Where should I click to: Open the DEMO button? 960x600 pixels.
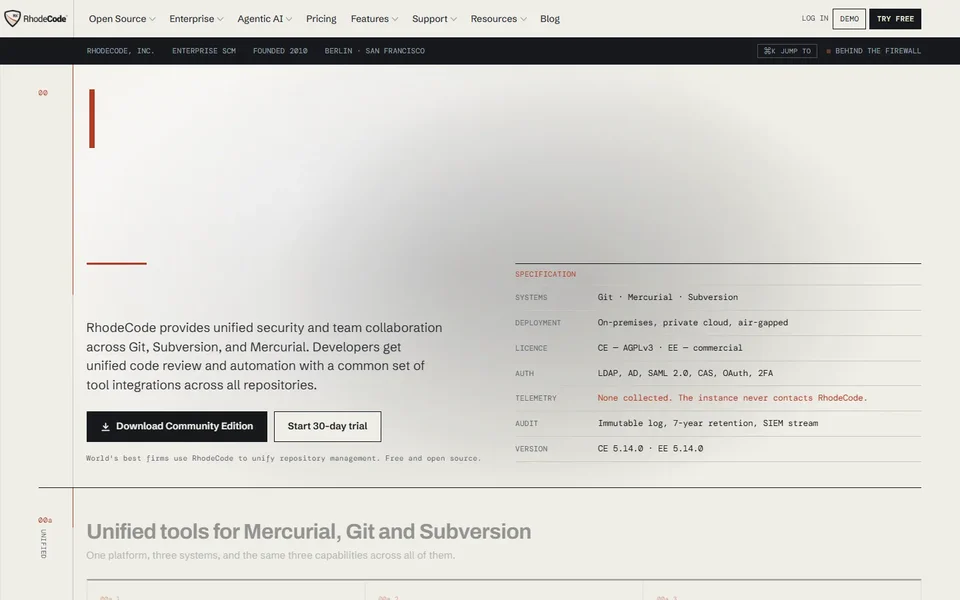tap(849, 19)
